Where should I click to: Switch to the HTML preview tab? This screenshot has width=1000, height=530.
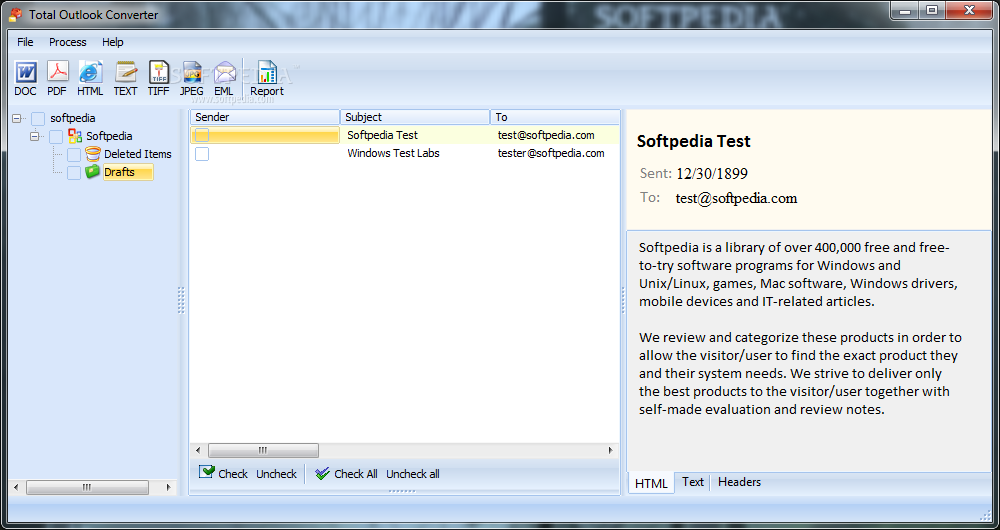651,483
